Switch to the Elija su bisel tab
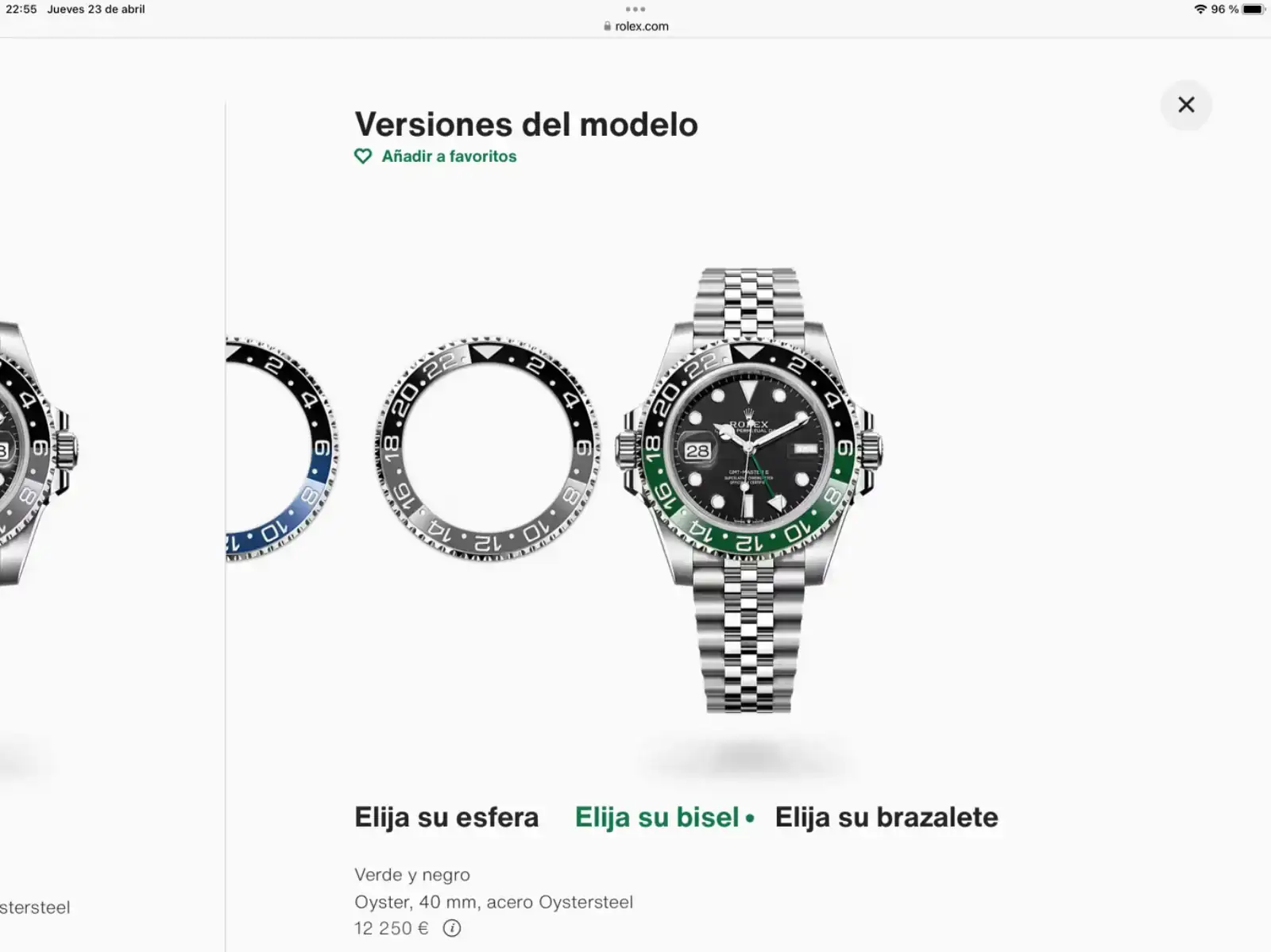Image resolution: width=1271 pixels, height=952 pixels. tap(658, 817)
